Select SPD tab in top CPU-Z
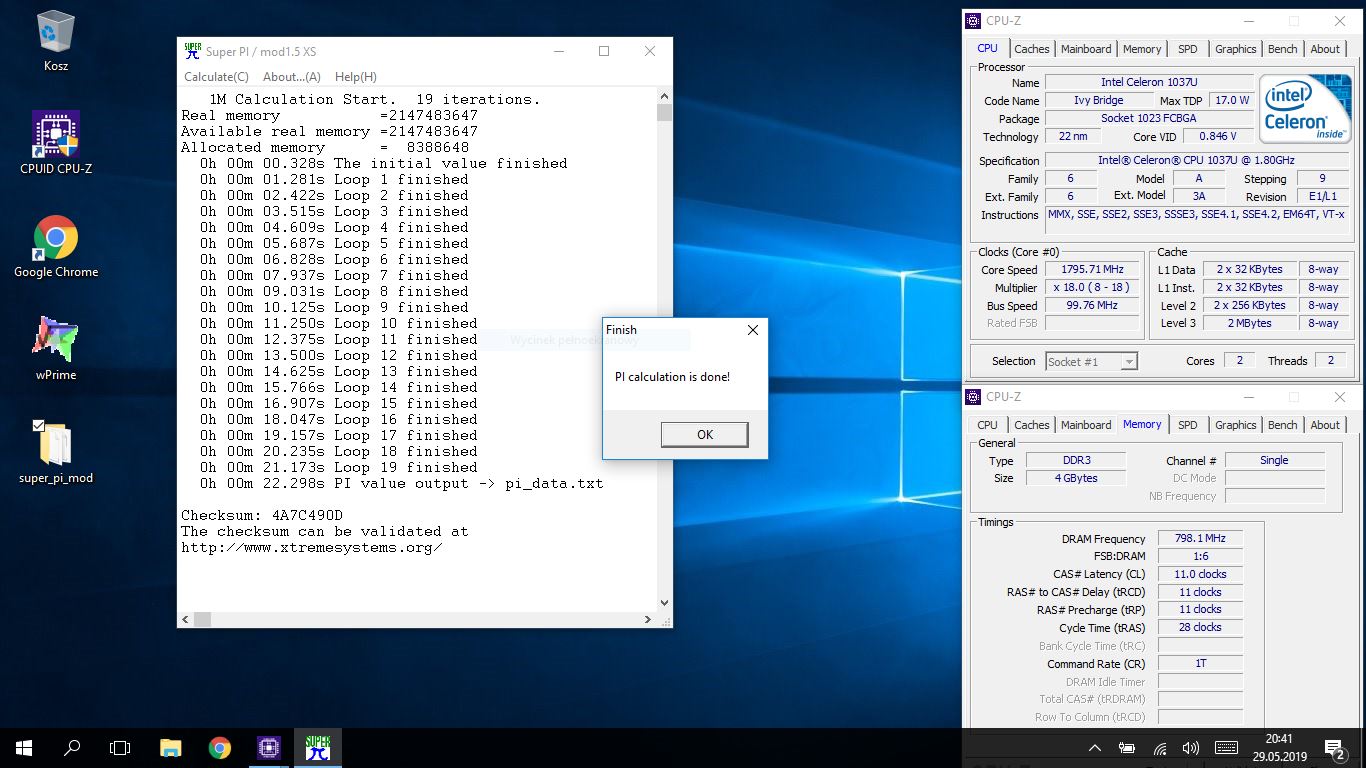 (1187, 49)
